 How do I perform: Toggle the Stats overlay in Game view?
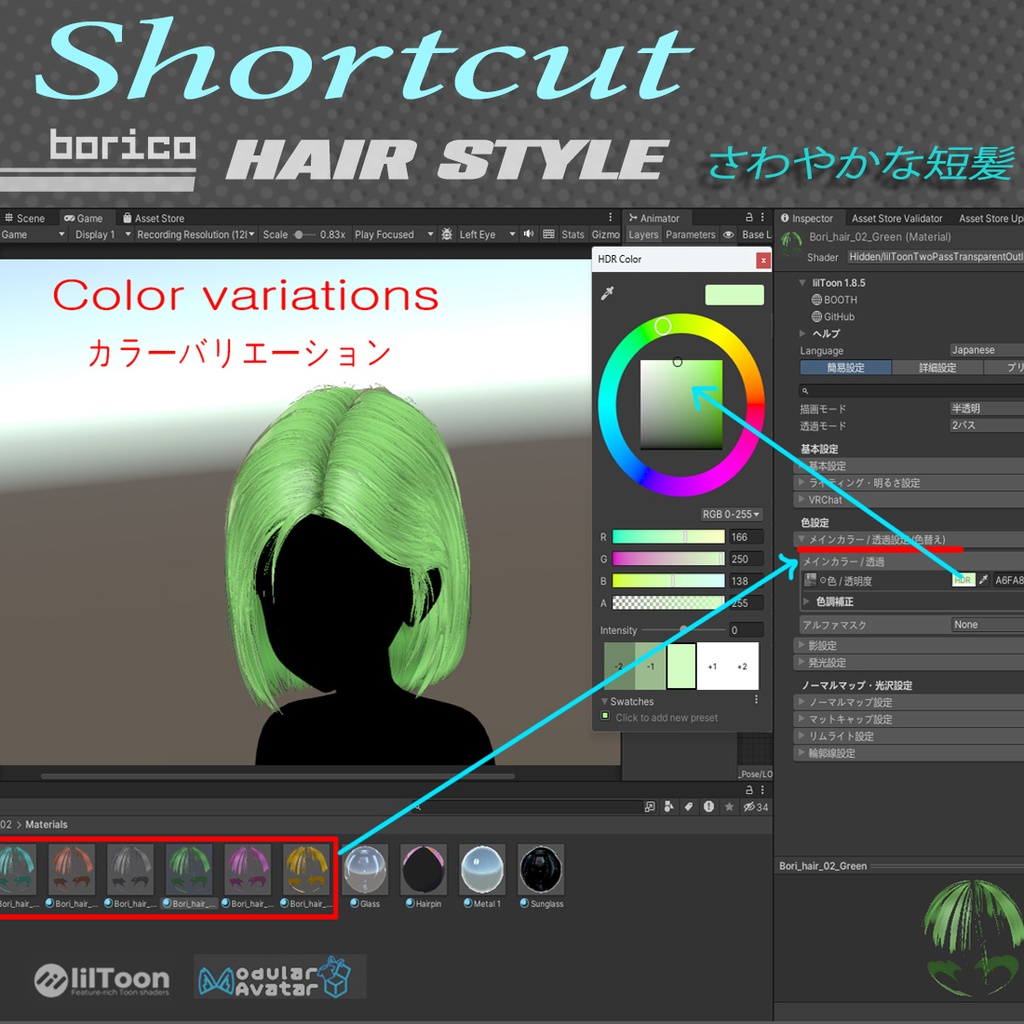571,237
